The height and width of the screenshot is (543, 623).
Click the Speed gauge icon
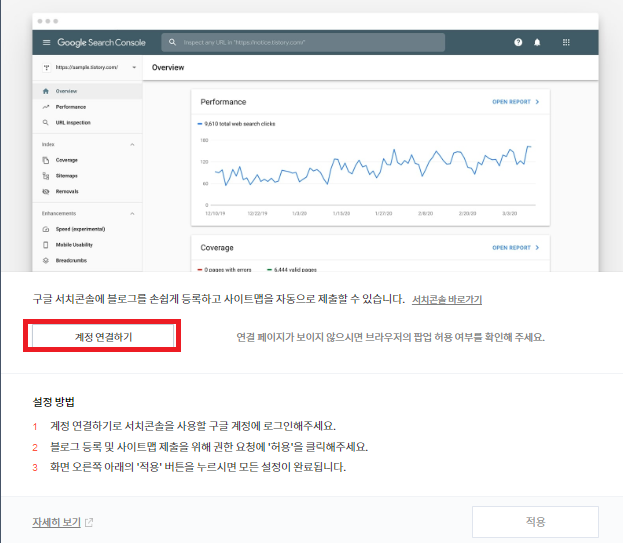(x=46, y=229)
